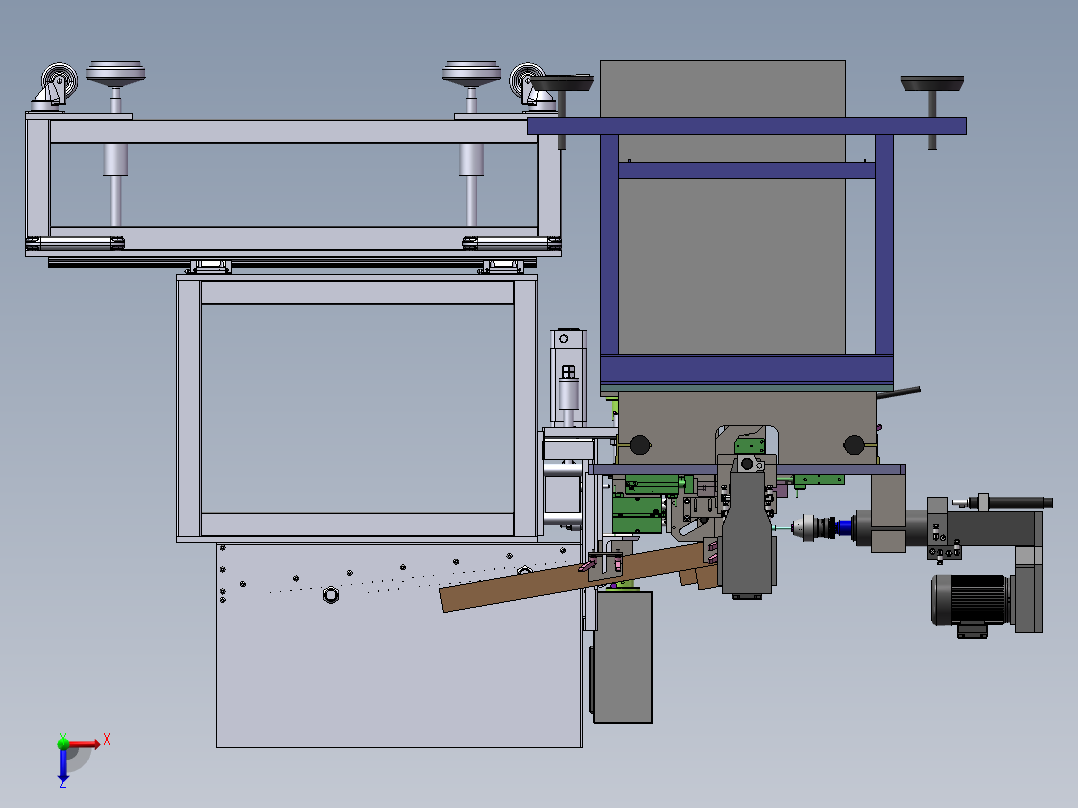Select the blue frame's middle cross beam
The height and width of the screenshot is (808, 1078).
tap(747, 171)
